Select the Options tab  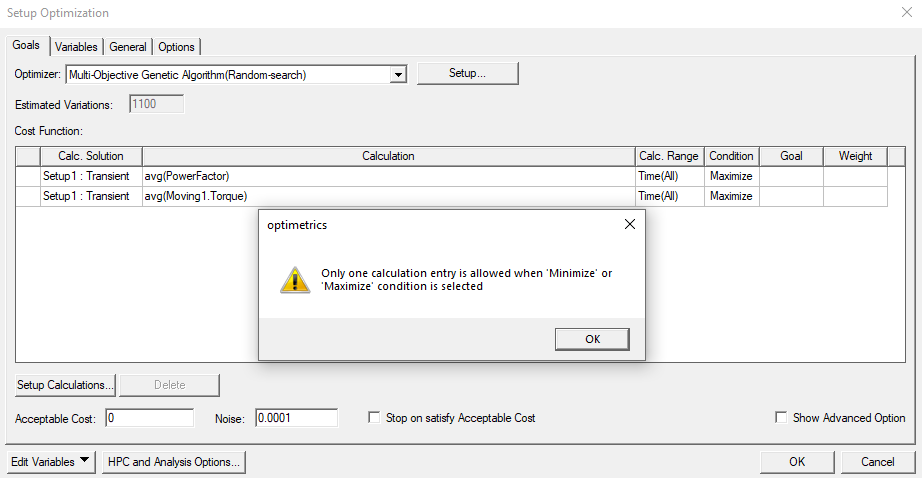[177, 46]
